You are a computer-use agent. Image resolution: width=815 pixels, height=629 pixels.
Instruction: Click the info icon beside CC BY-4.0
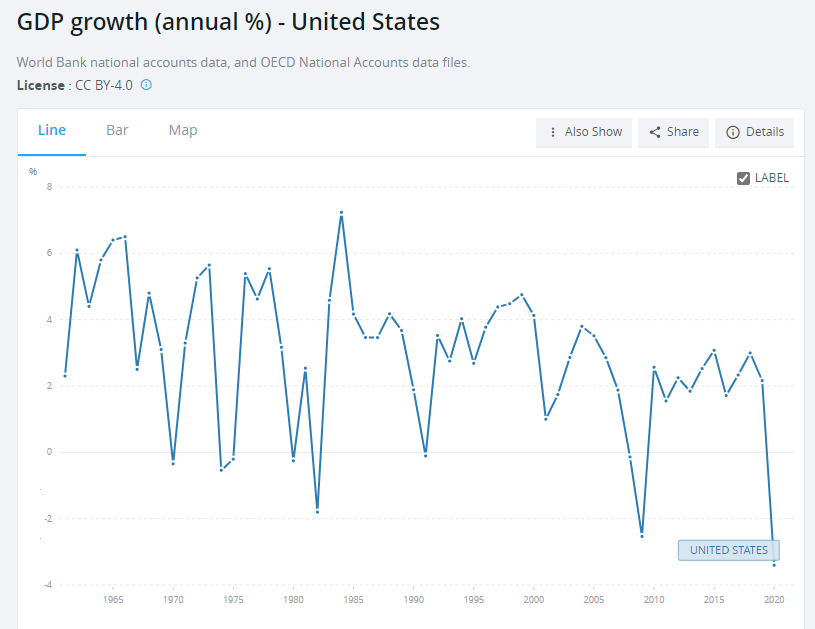pyautogui.click(x=146, y=85)
